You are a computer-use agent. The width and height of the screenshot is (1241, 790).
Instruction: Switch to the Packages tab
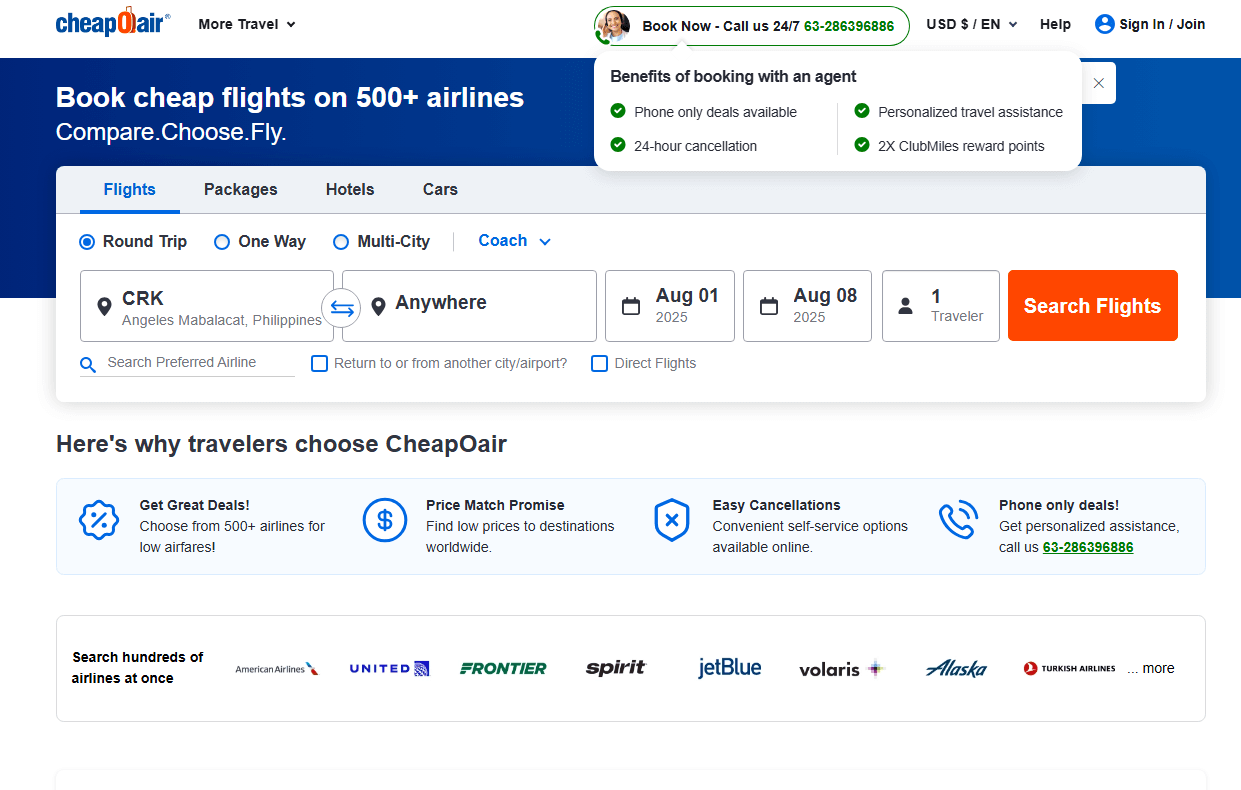pyautogui.click(x=241, y=189)
